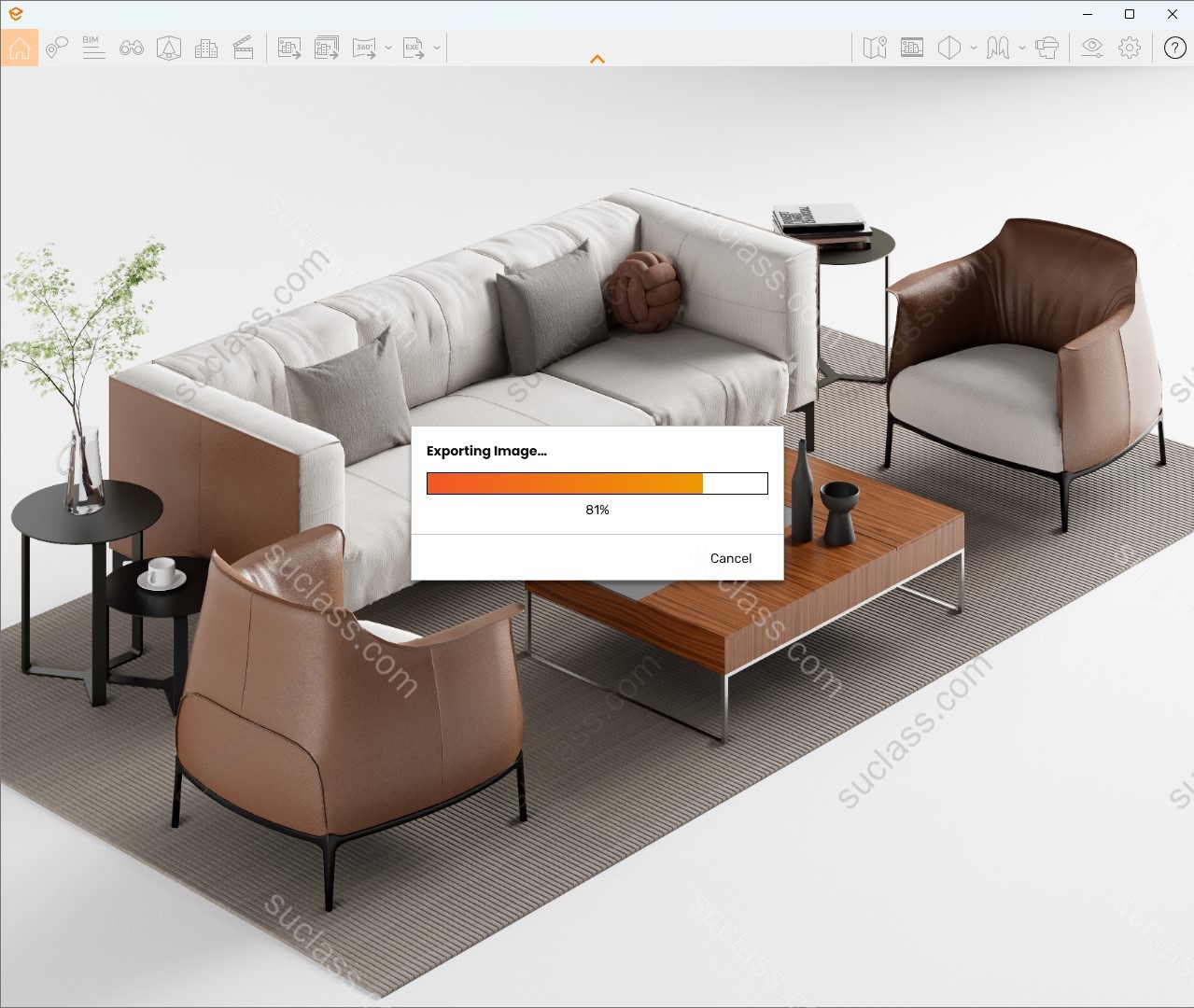Collapse the toolbar with orange chevron
The width and height of the screenshot is (1194, 1008).
(x=597, y=59)
